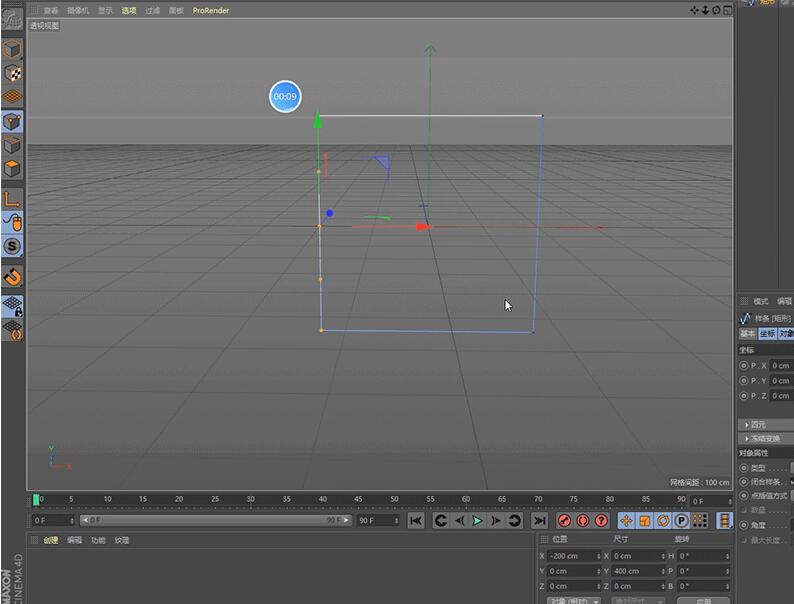Expand the 冻结变换 section
Screen dimensions: 794x604
766,438
